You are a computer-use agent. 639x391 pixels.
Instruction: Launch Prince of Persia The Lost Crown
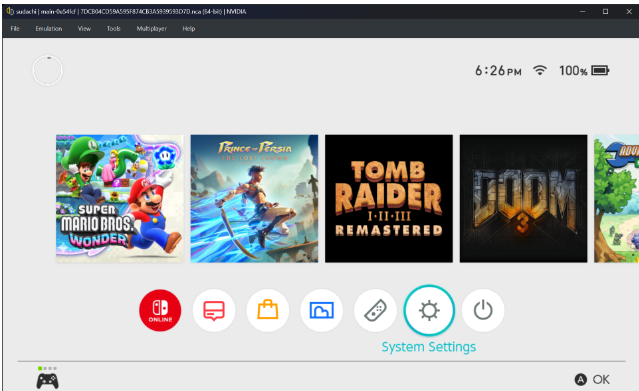[x=254, y=199]
